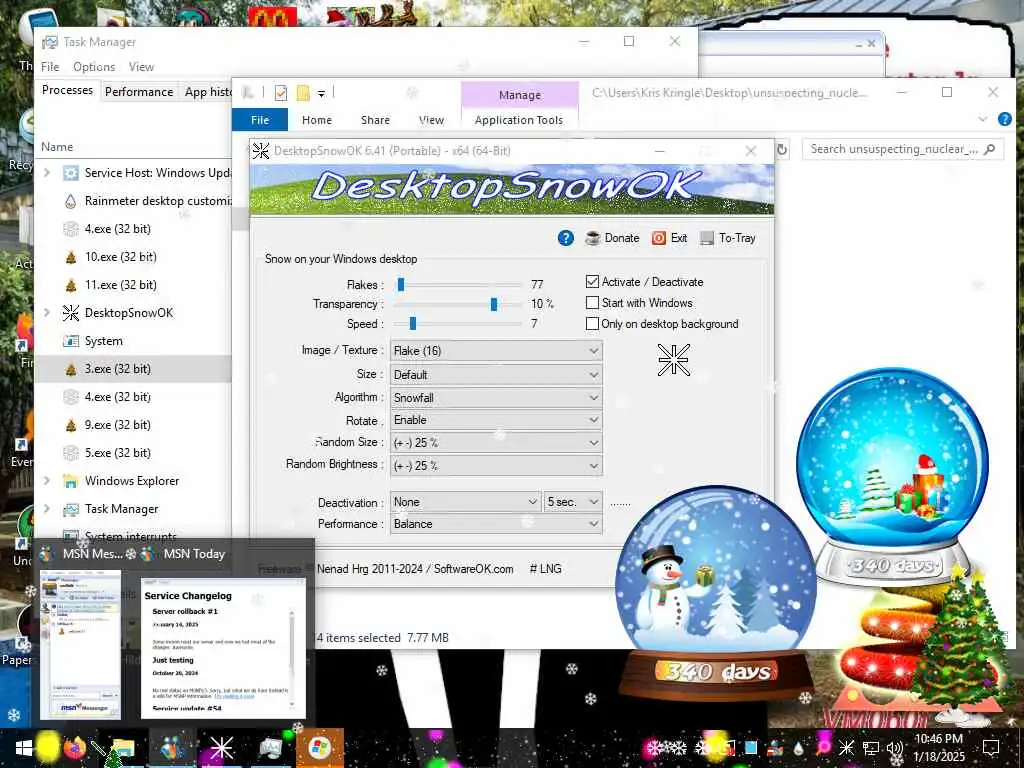Click the volume speaker tray icon
Viewport: 1024px width, 768px height.
894,748
